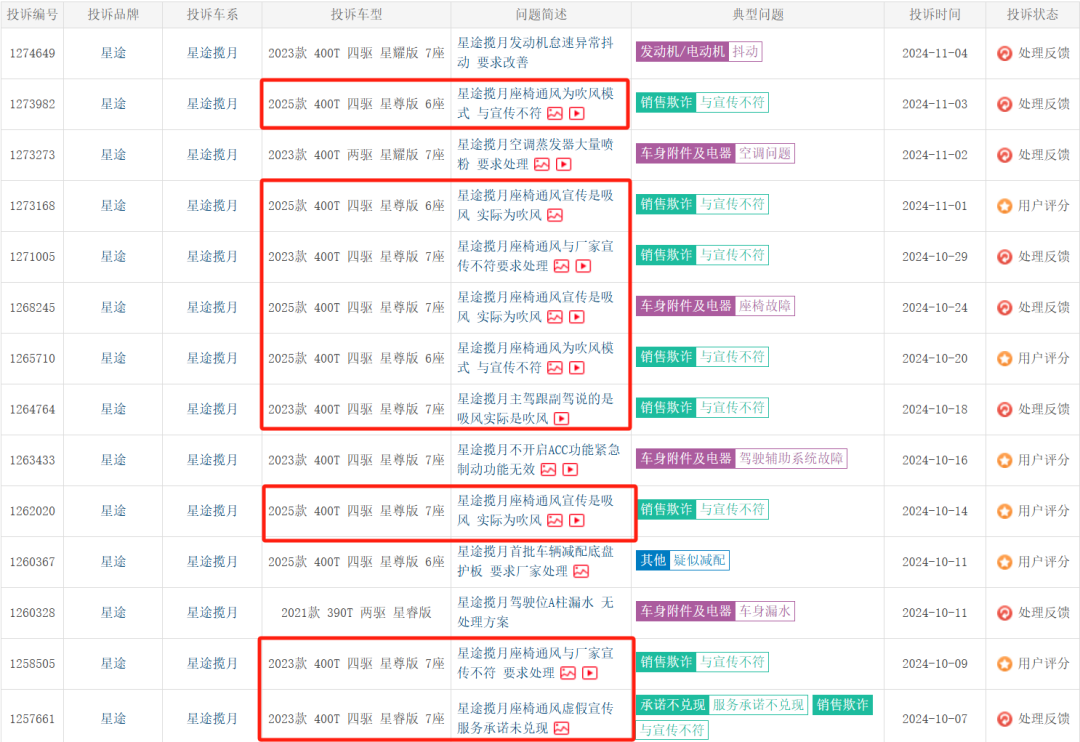Click 处理反馈 status text for complaint 1271005
The width and height of the screenshot is (1080, 742).
pyautogui.click(x=1043, y=256)
